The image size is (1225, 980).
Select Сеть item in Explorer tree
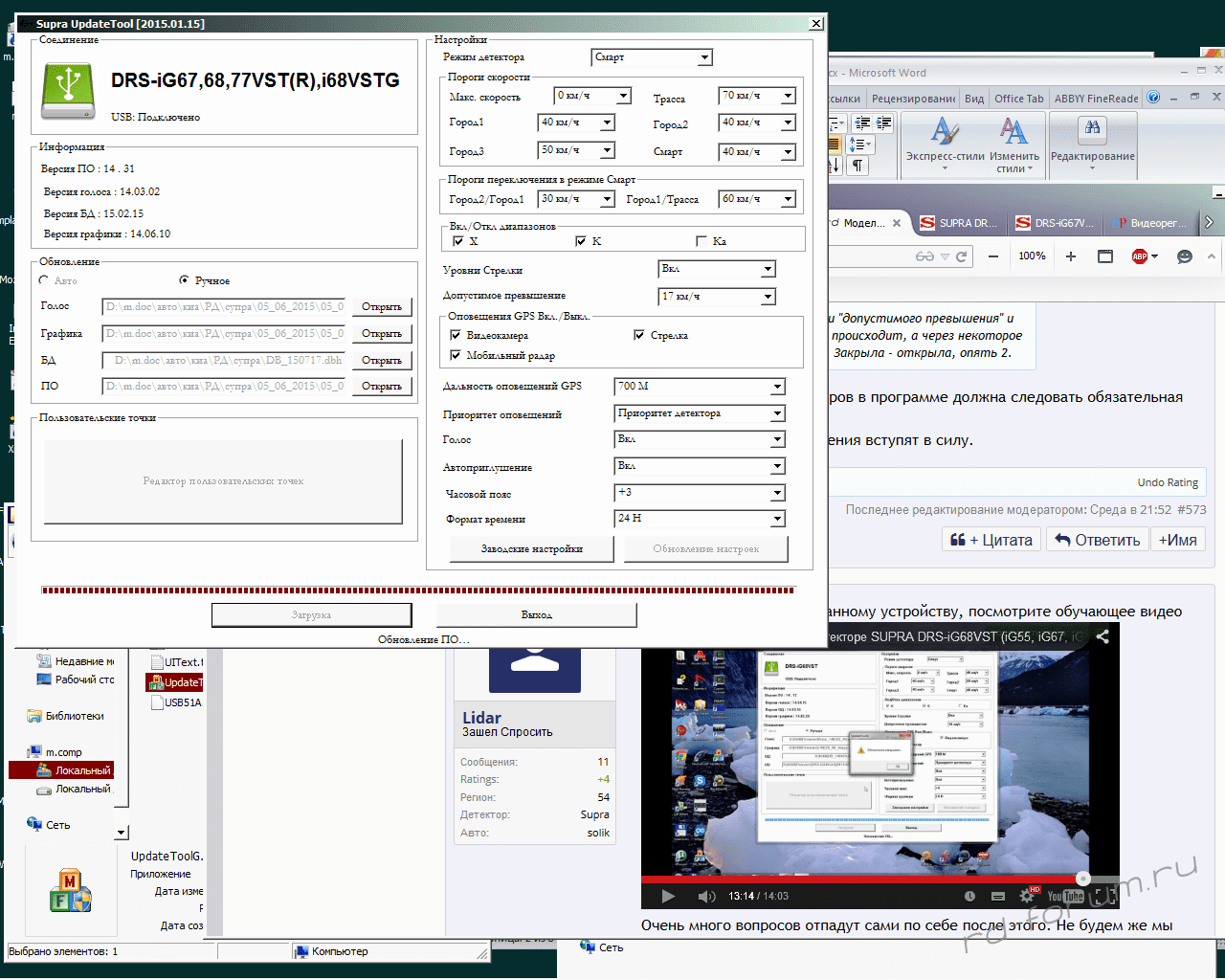pos(50,825)
